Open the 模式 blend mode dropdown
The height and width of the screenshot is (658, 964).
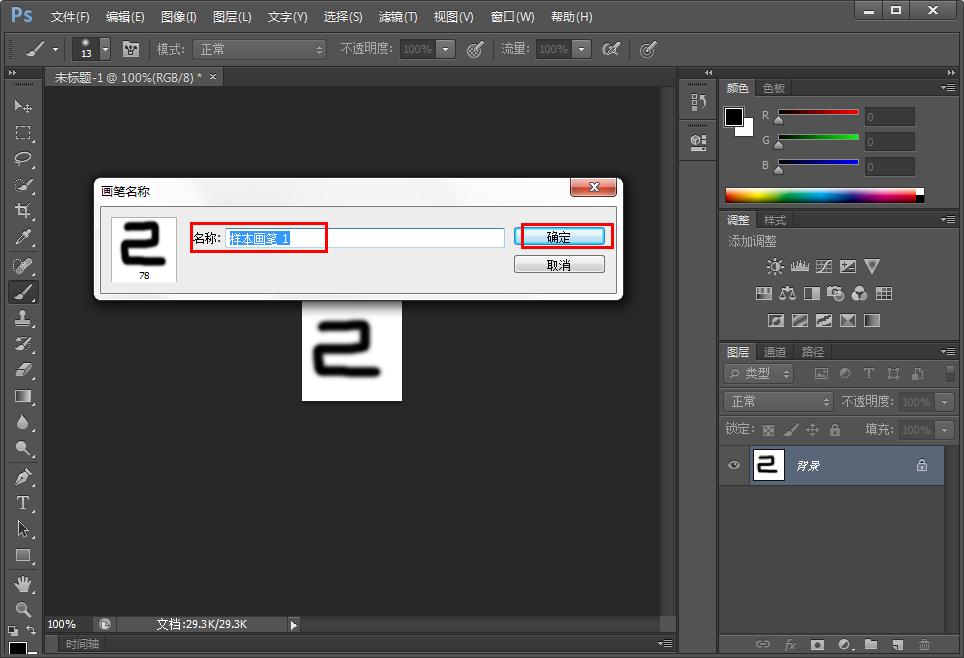[x=260, y=49]
